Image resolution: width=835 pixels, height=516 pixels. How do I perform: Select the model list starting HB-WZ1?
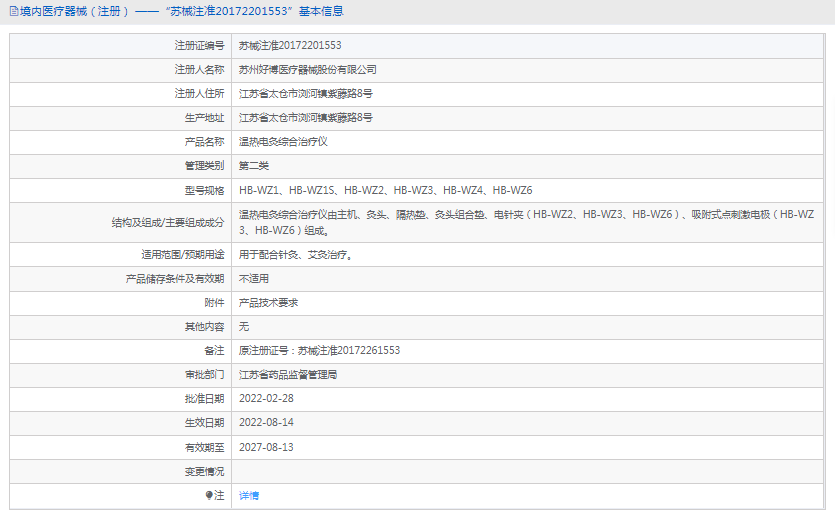(x=386, y=190)
